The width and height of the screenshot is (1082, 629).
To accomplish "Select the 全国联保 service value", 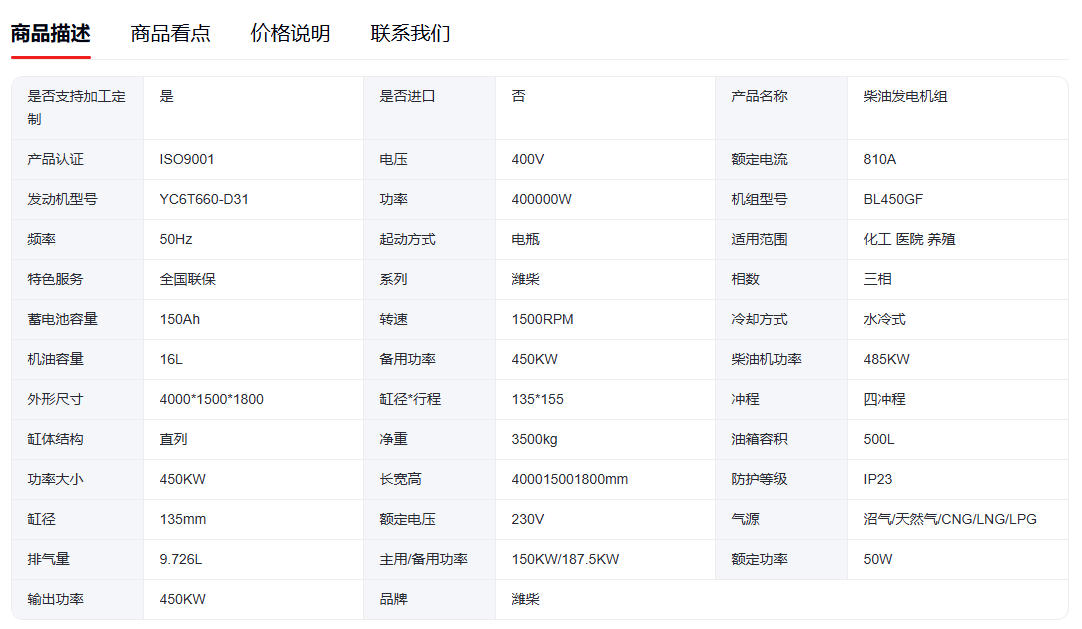I will coord(187,279).
